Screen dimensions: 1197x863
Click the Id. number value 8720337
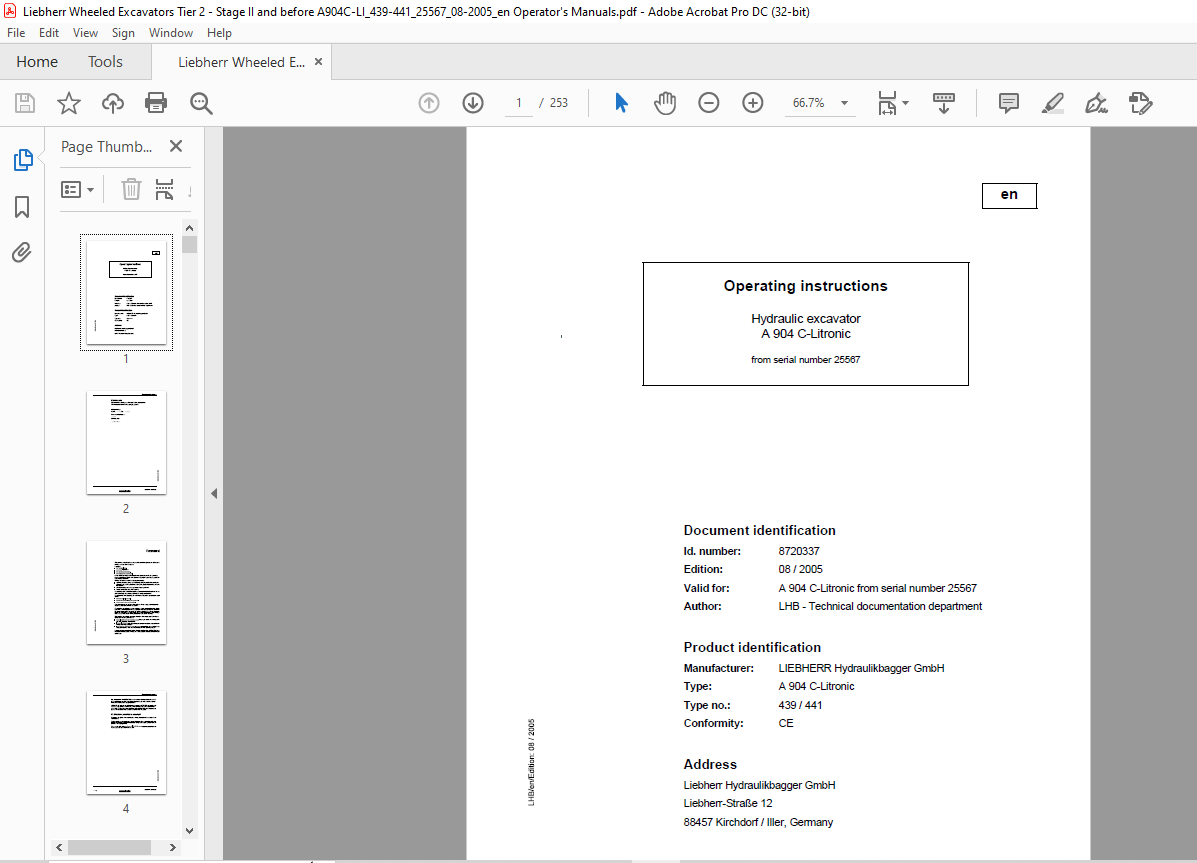[x=799, y=551]
